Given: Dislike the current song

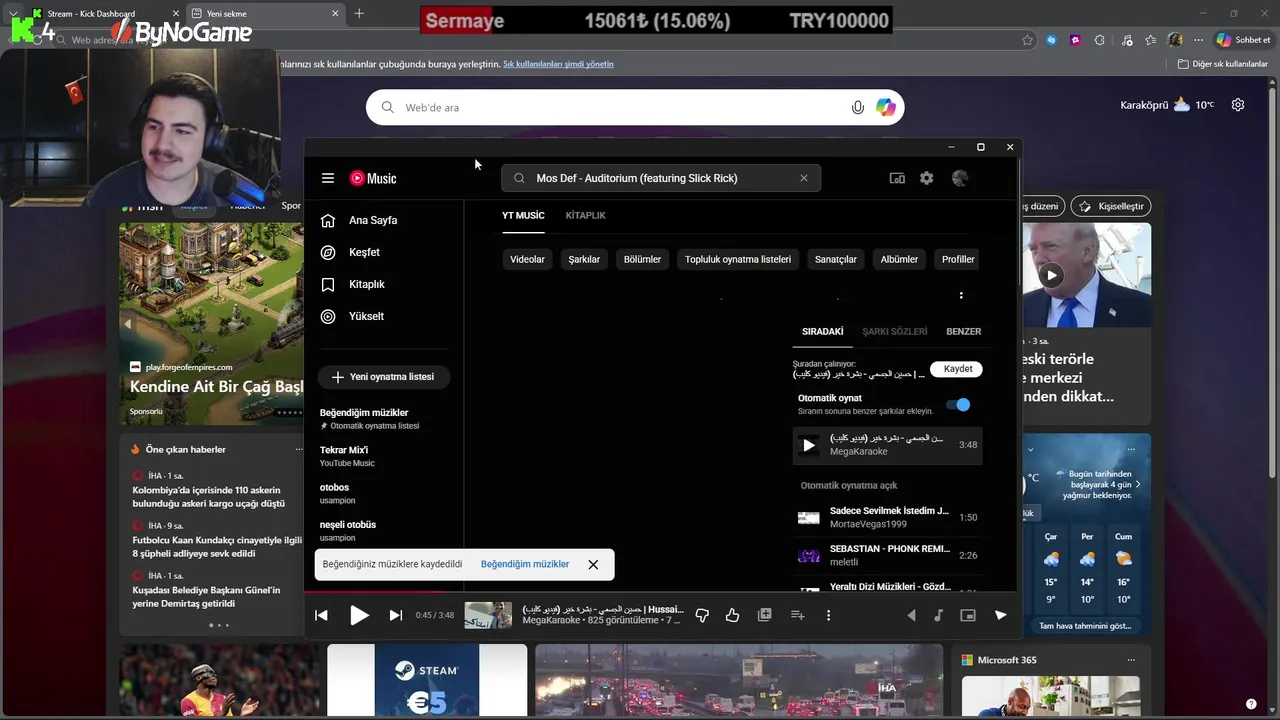Looking at the screenshot, I should coord(702,615).
